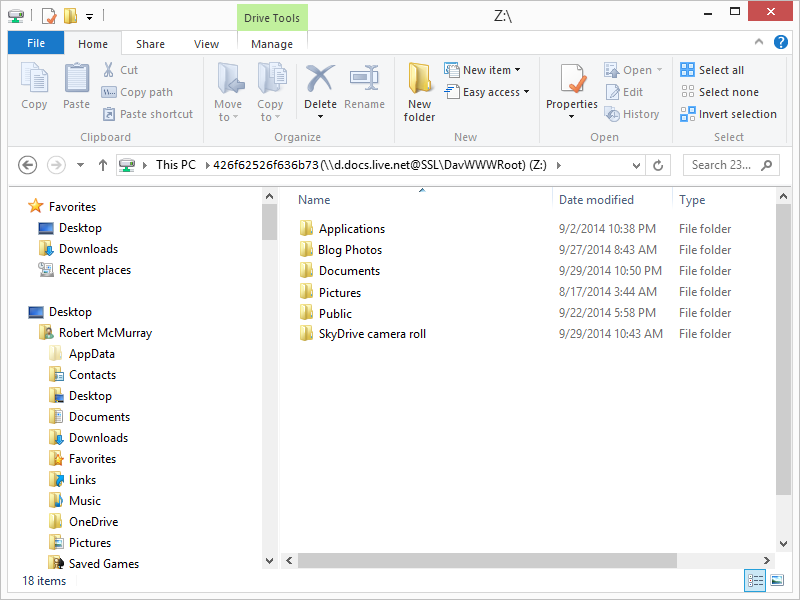Switch to large icons view in the status bar
The height and width of the screenshot is (600, 800).
(x=777, y=581)
